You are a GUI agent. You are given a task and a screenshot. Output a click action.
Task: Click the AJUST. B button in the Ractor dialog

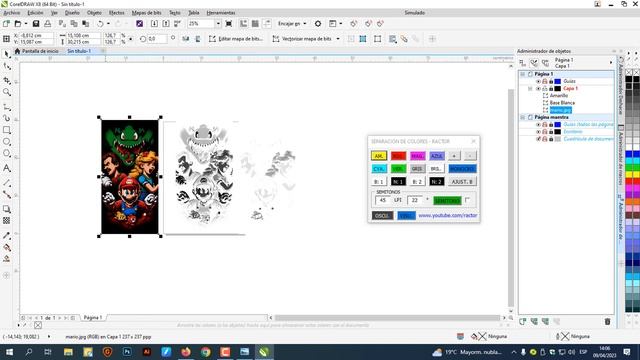(x=462, y=182)
